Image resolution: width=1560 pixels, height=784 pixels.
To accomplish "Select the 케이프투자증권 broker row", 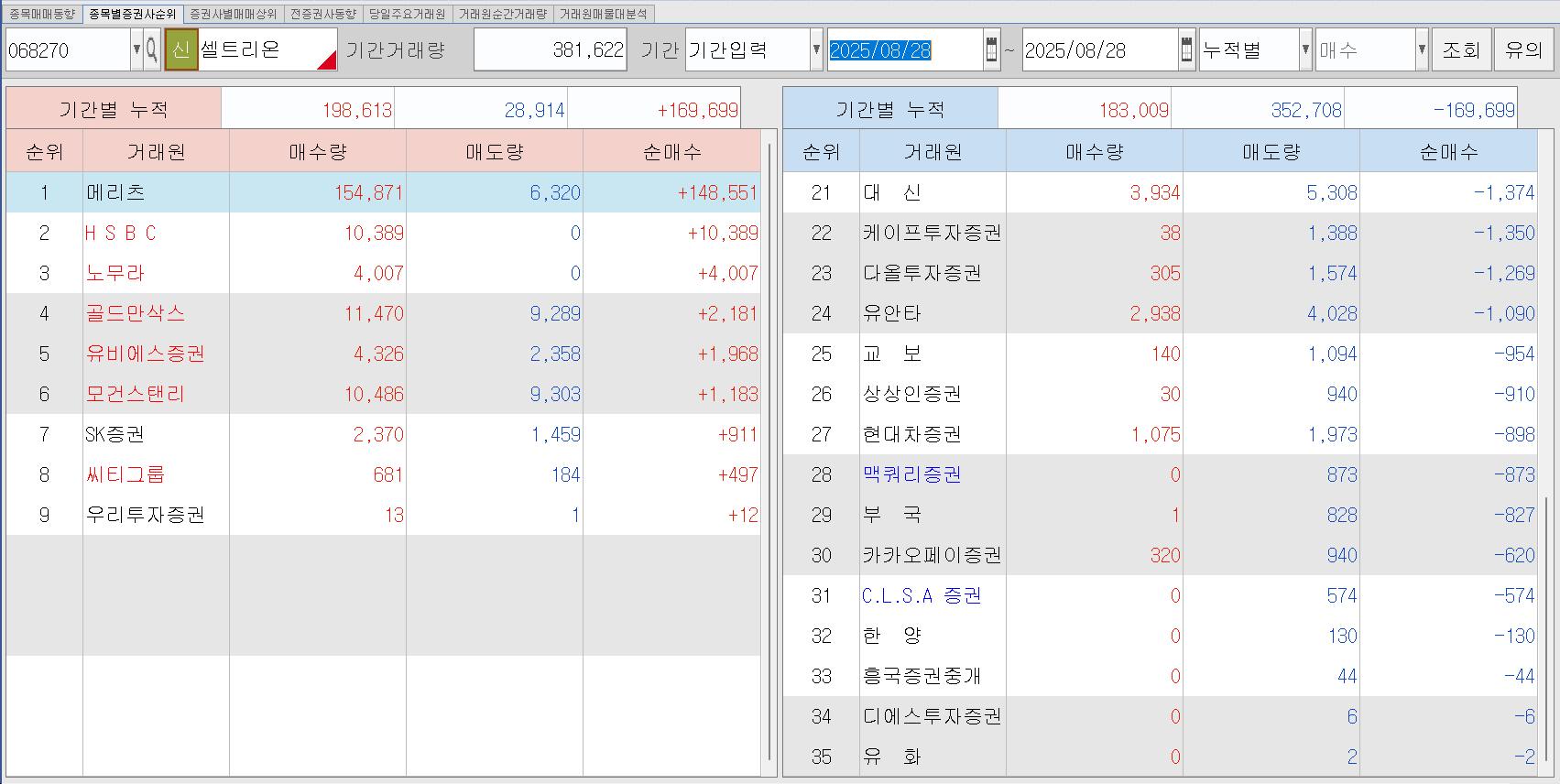I will pyautogui.click(x=1160, y=233).
